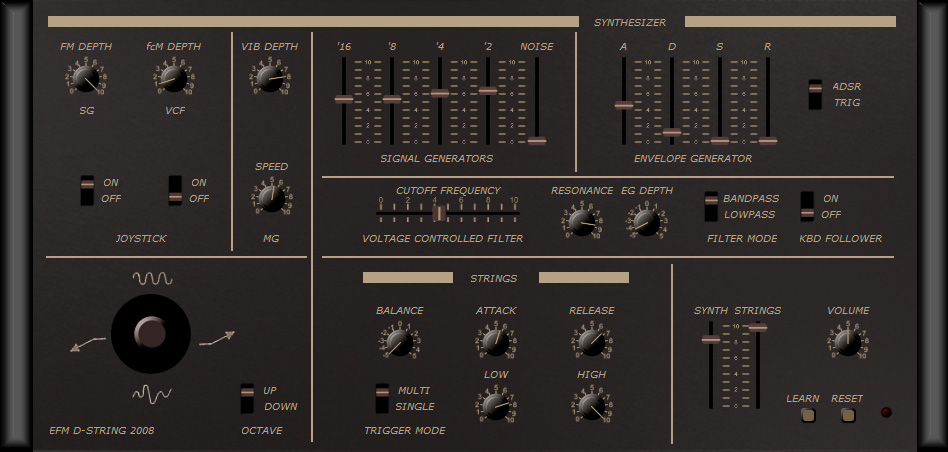Click the NOISE slider handle
Image resolution: width=948 pixels, height=452 pixels.
[536, 141]
